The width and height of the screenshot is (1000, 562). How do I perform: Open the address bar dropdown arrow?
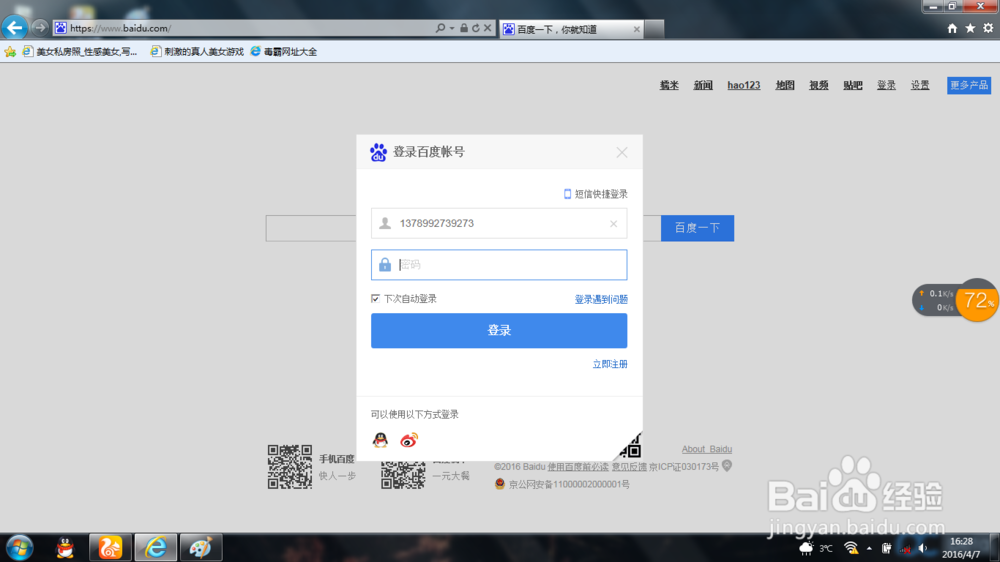[452, 28]
